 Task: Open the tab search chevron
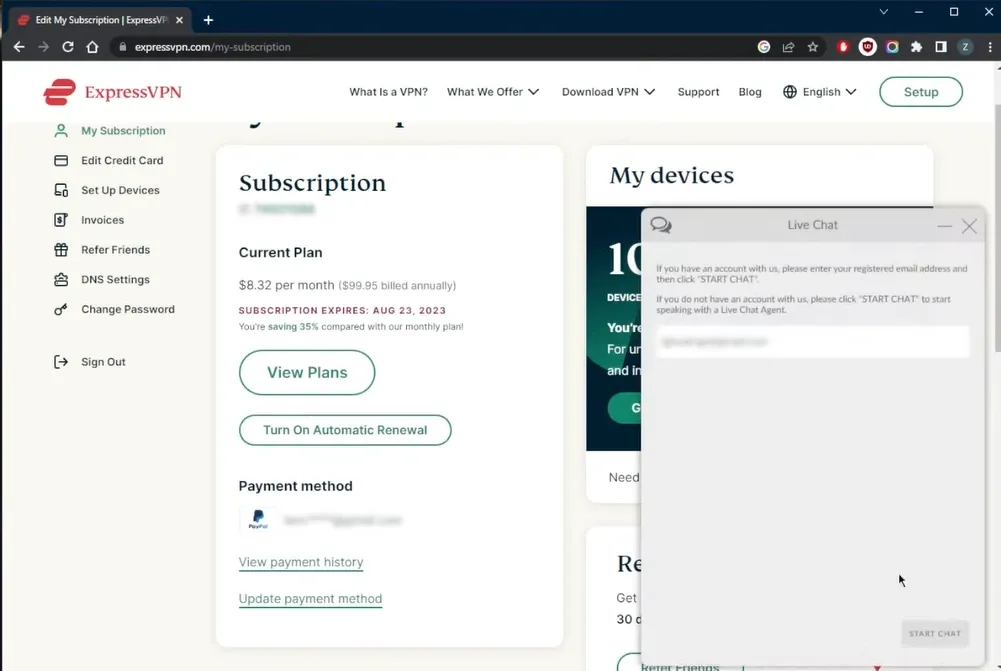884,12
